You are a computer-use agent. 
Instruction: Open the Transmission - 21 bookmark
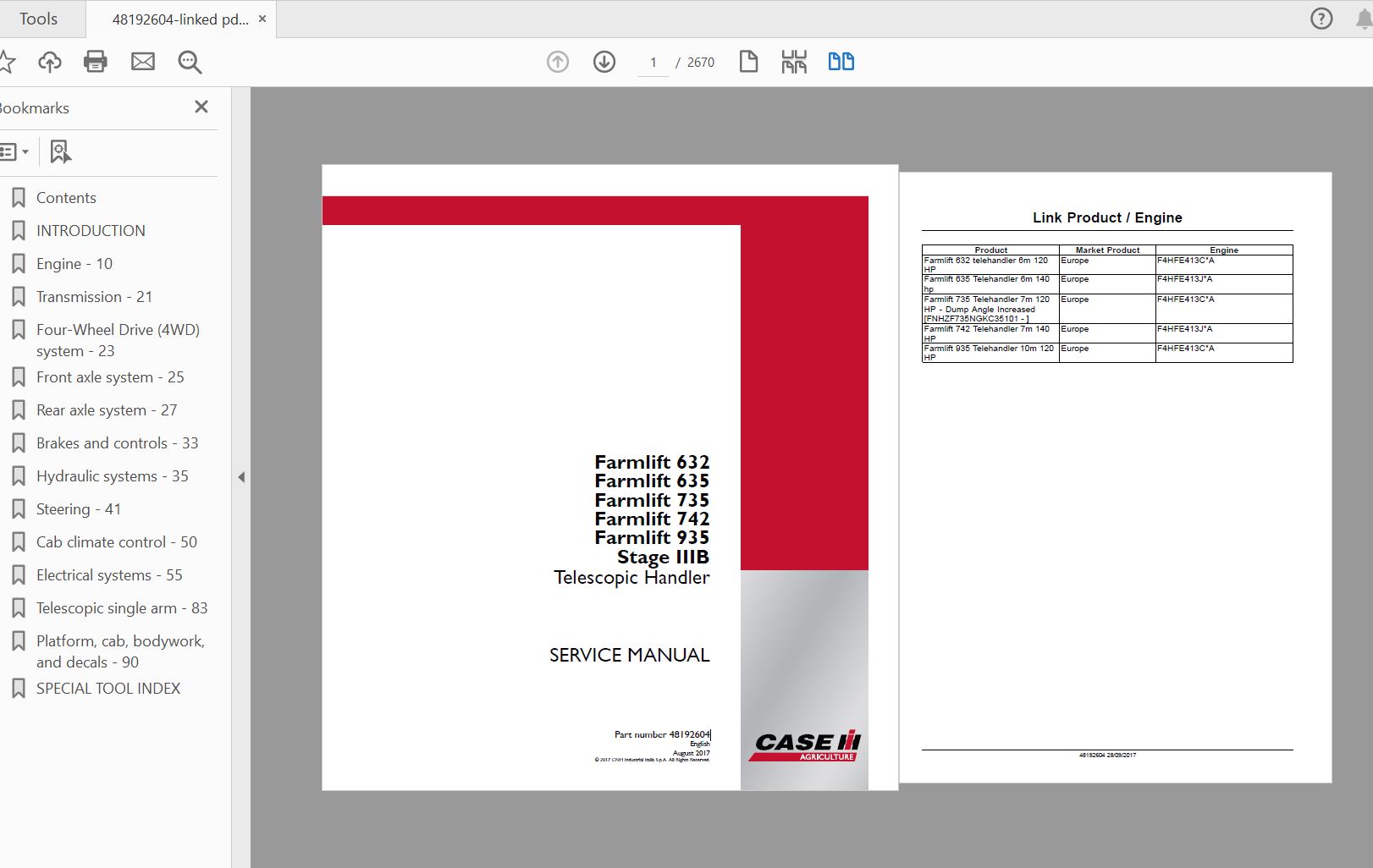94,297
